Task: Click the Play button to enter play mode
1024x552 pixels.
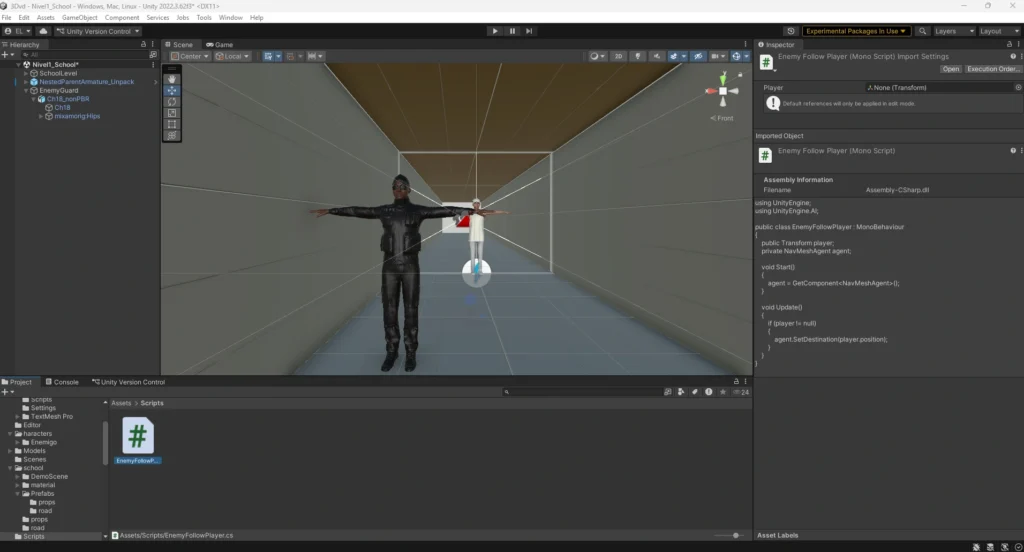Action: [494, 31]
